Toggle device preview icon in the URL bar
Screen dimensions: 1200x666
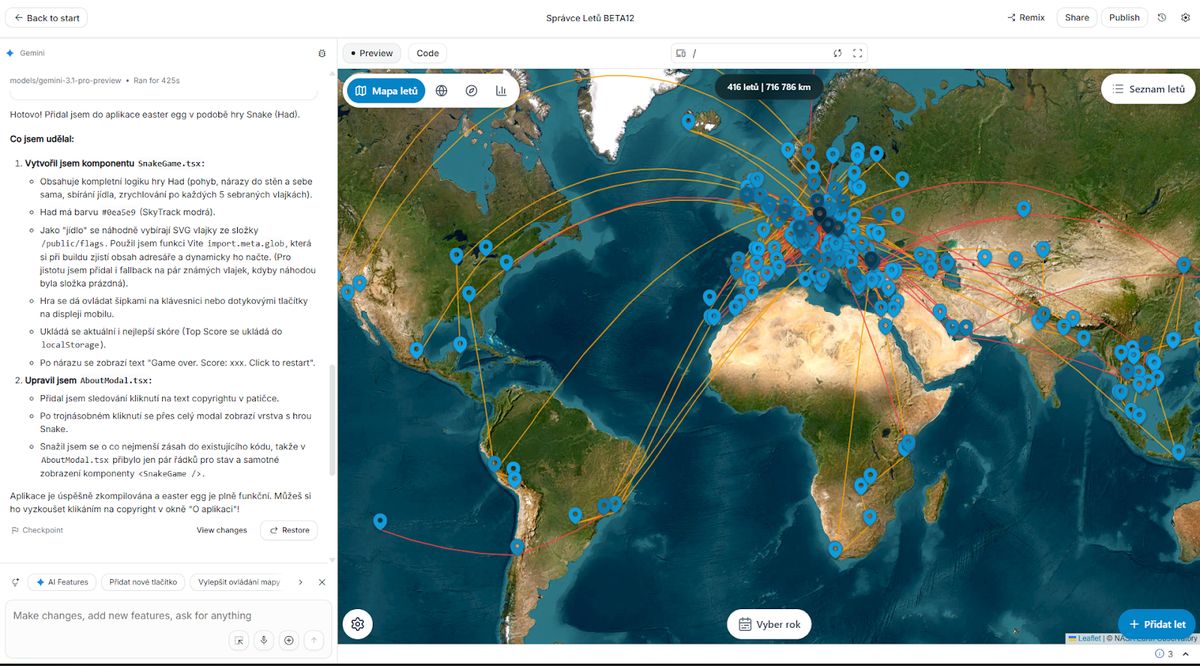click(681, 53)
